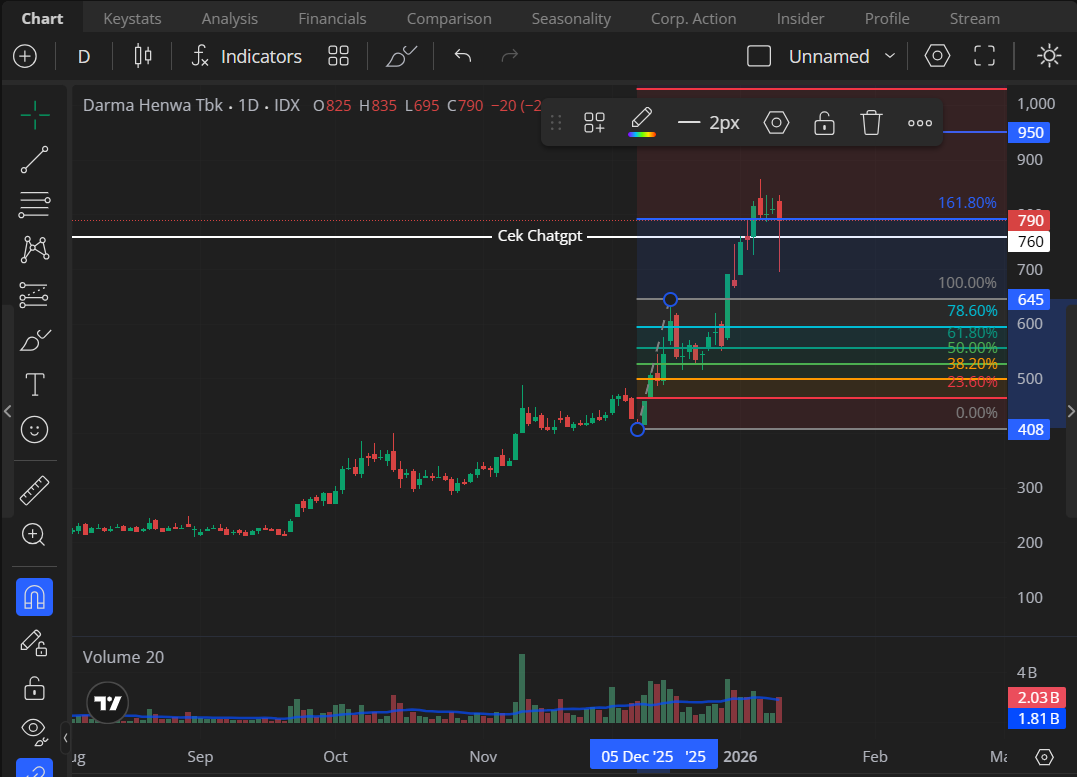The height and width of the screenshot is (777, 1077).
Task: Switch to the Analysis tab
Action: pyautogui.click(x=230, y=19)
